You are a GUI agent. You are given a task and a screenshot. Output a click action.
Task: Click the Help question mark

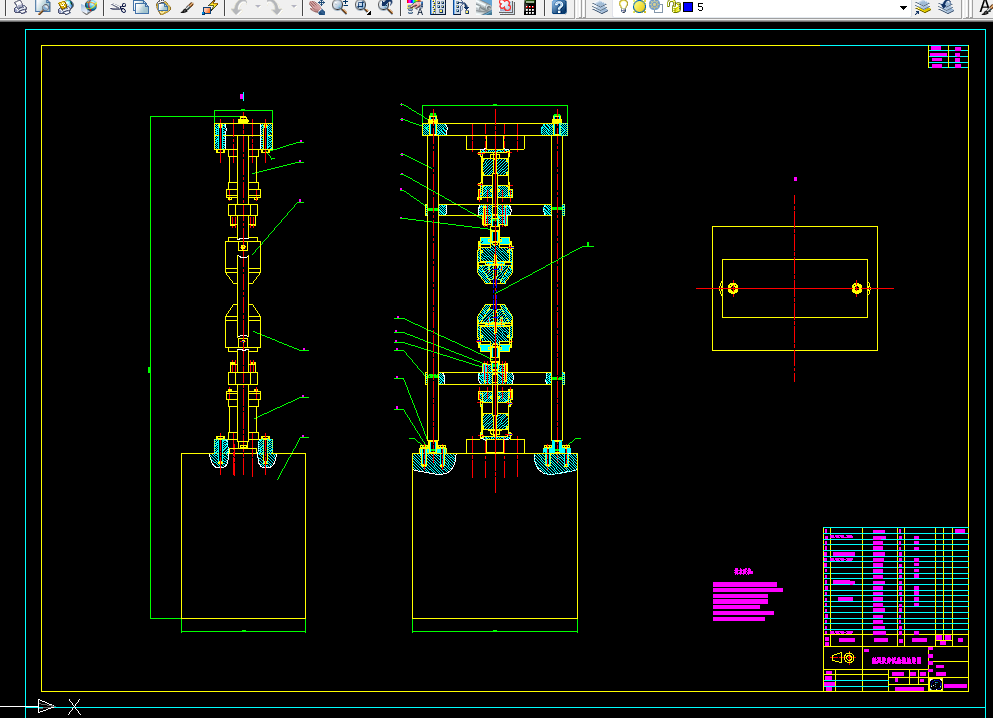click(x=559, y=7)
